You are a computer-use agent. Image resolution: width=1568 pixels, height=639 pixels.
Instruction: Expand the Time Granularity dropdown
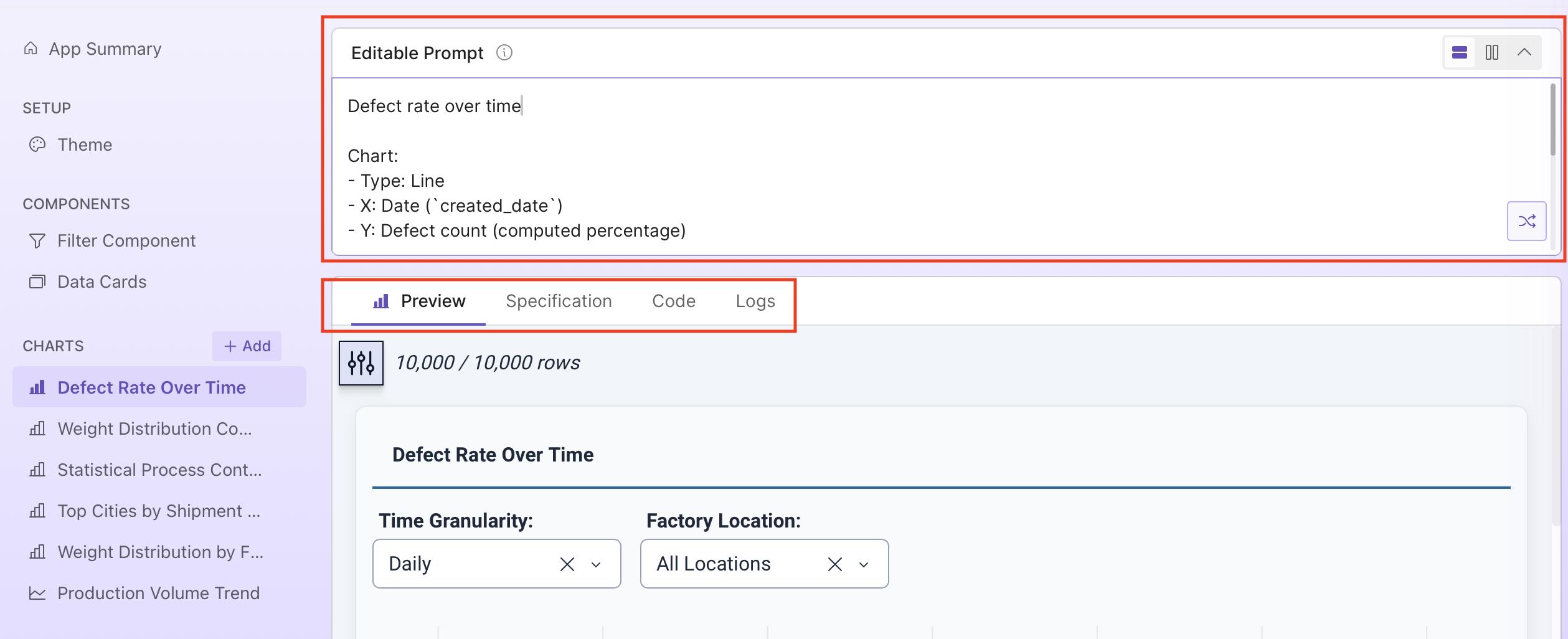click(596, 564)
